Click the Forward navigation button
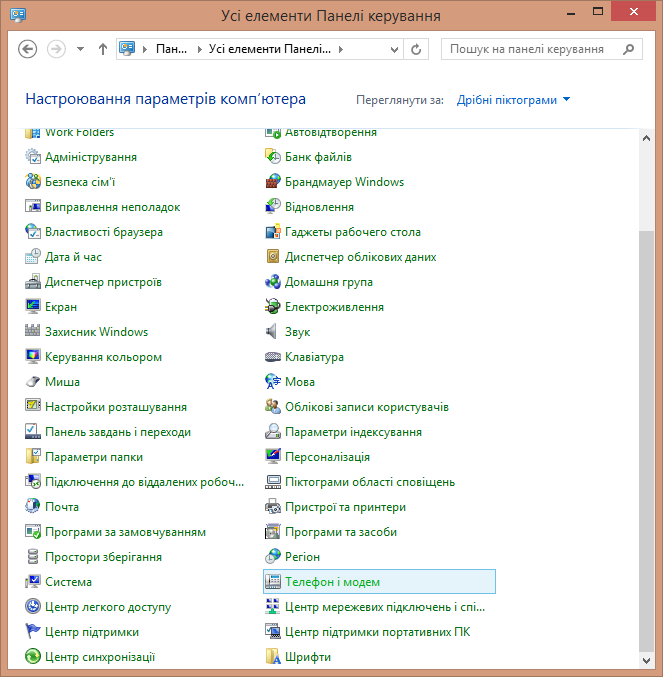This screenshot has width=663, height=677. point(56,49)
